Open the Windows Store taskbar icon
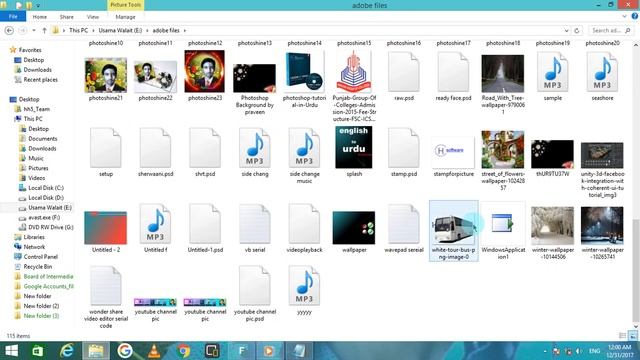Image resolution: width=640 pixels, height=360 pixels. (x=38, y=351)
